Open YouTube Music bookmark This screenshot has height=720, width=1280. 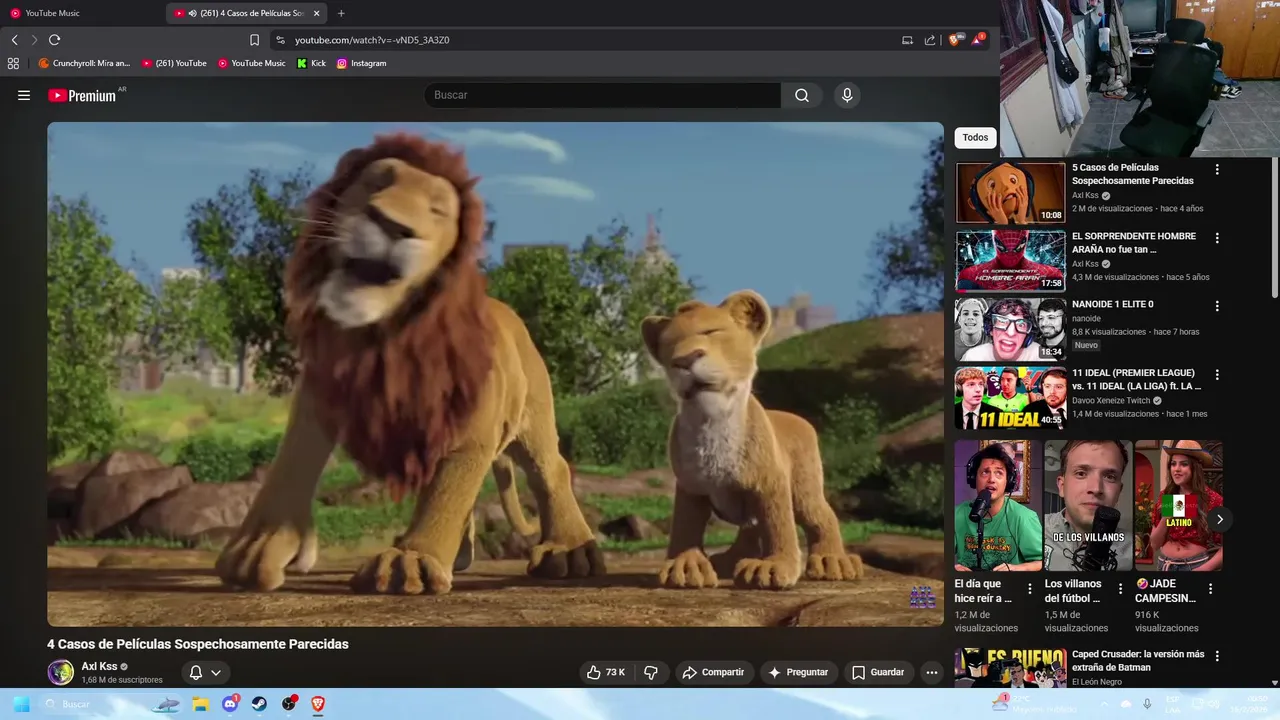pyautogui.click(x=252, y=63)
